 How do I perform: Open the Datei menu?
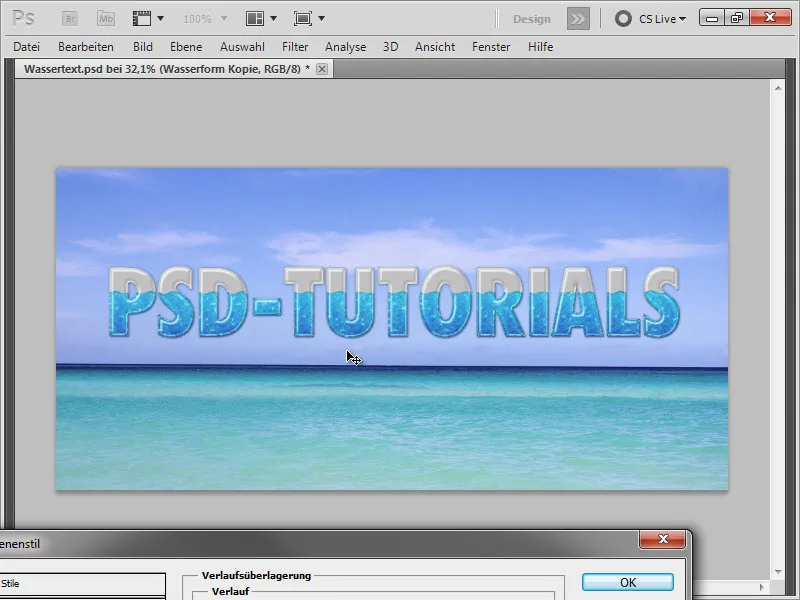[27, 47]
